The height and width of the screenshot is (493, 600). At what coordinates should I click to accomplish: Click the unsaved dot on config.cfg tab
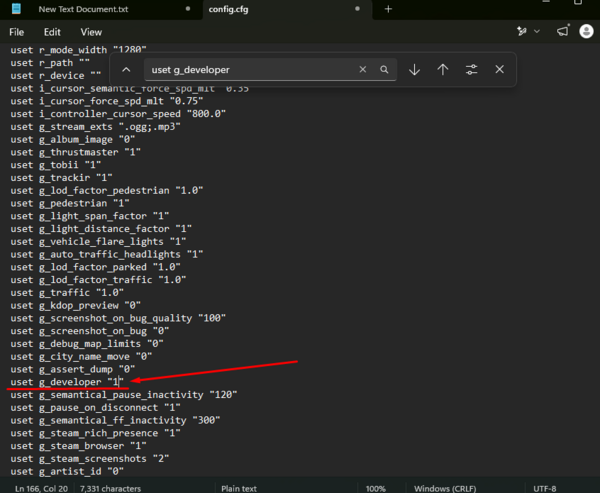point(357,8)
